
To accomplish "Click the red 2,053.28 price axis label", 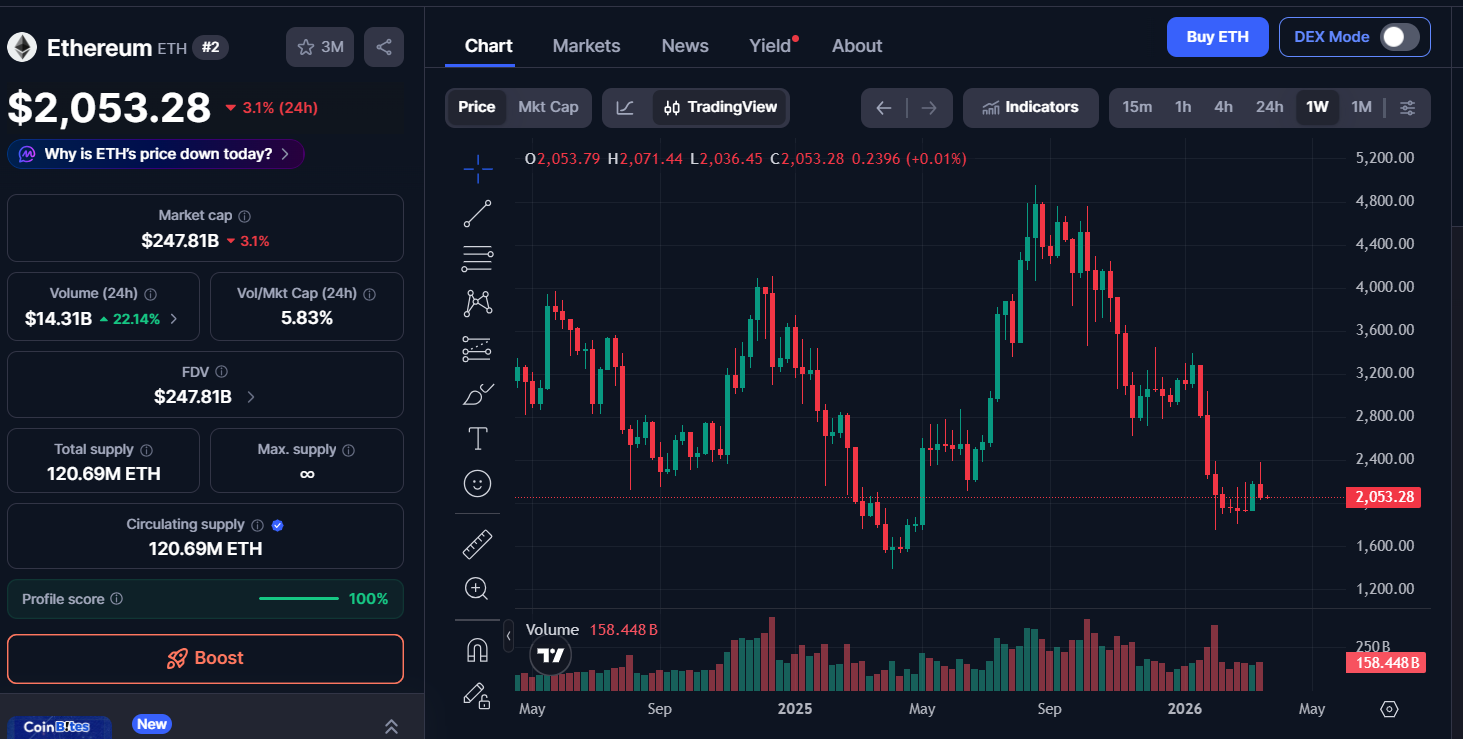I will pyautogui.click(x=1383, y=497).
